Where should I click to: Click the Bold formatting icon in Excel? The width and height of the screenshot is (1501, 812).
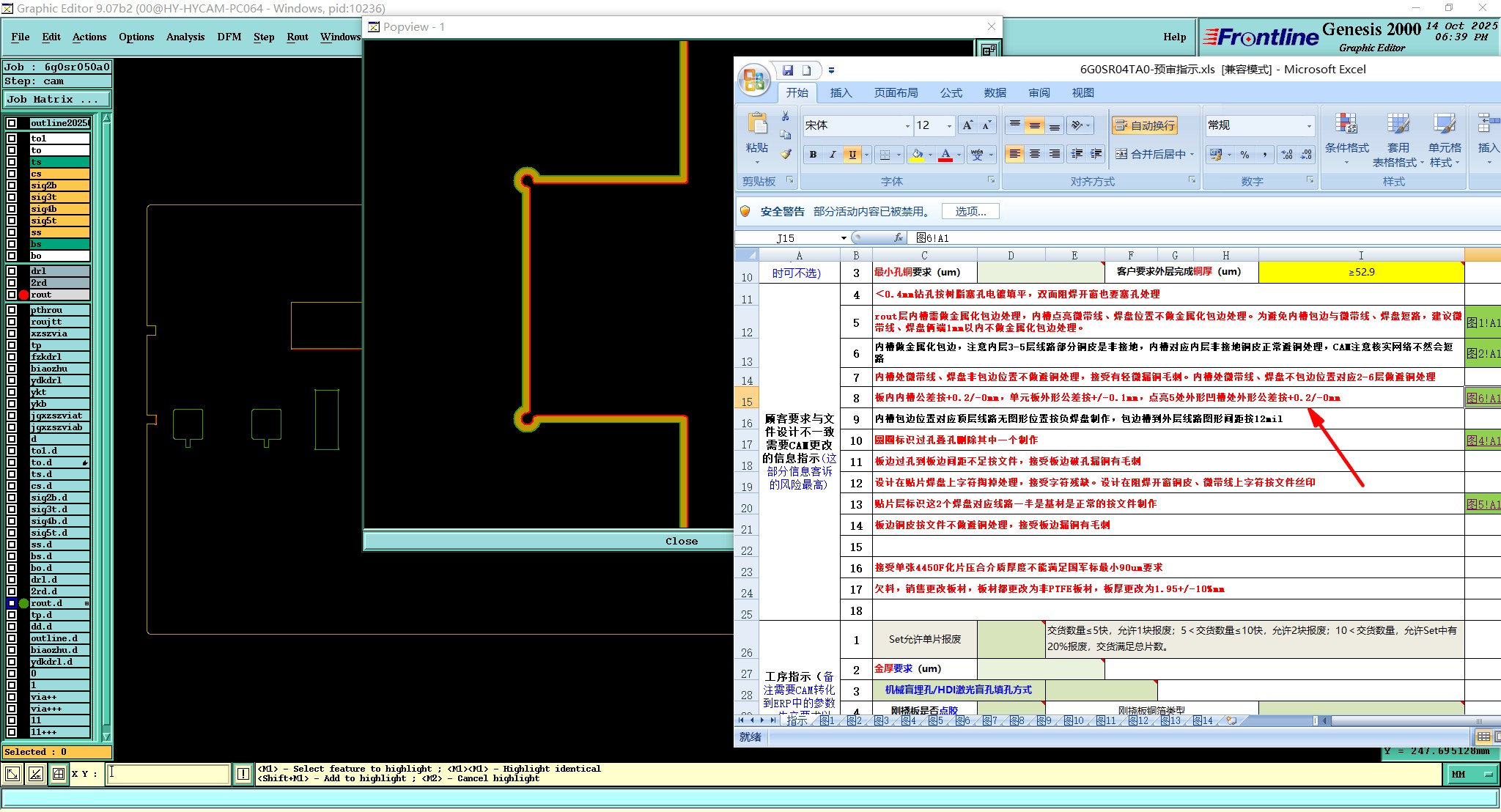point(813,155)
